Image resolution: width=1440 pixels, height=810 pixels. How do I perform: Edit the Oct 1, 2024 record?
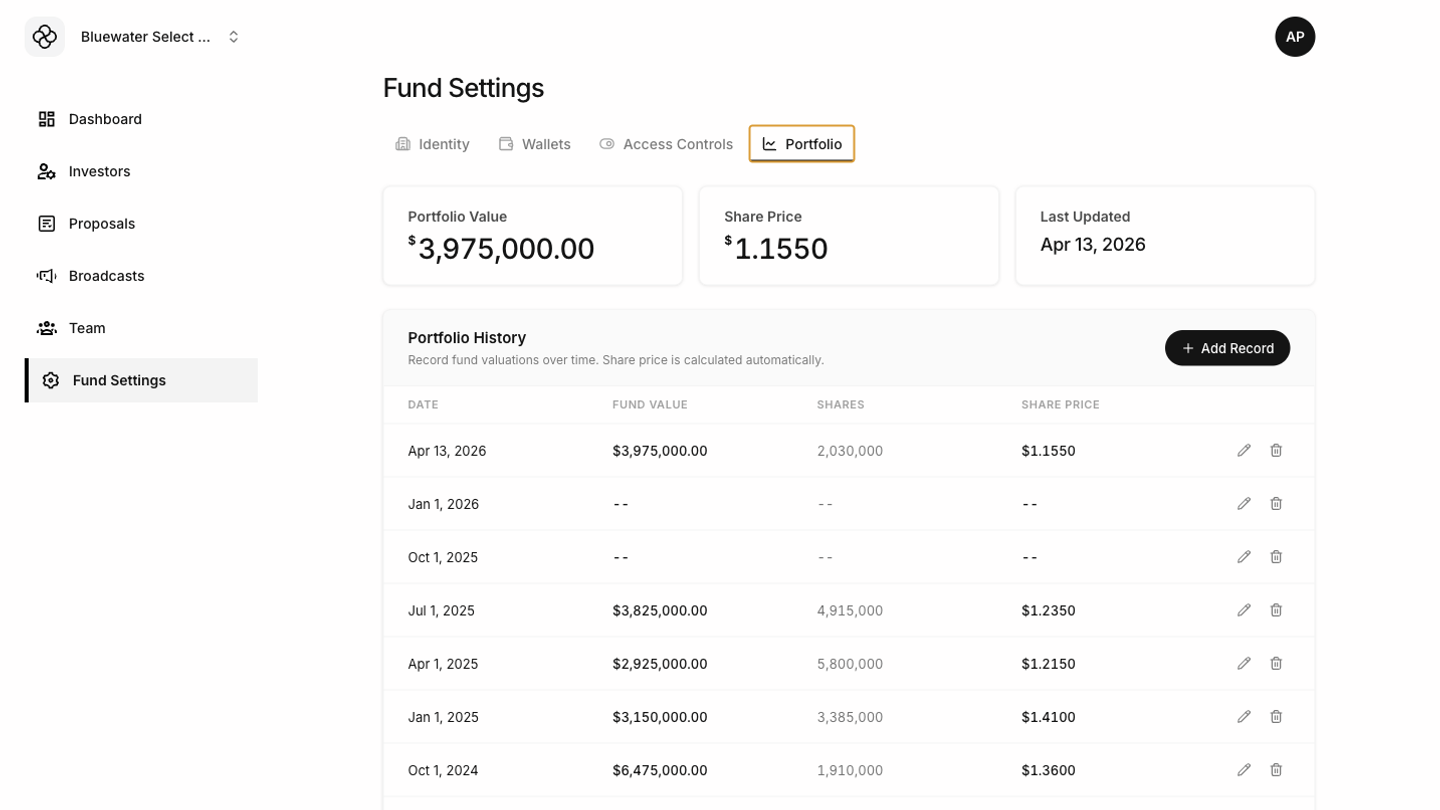(1244, 770)
